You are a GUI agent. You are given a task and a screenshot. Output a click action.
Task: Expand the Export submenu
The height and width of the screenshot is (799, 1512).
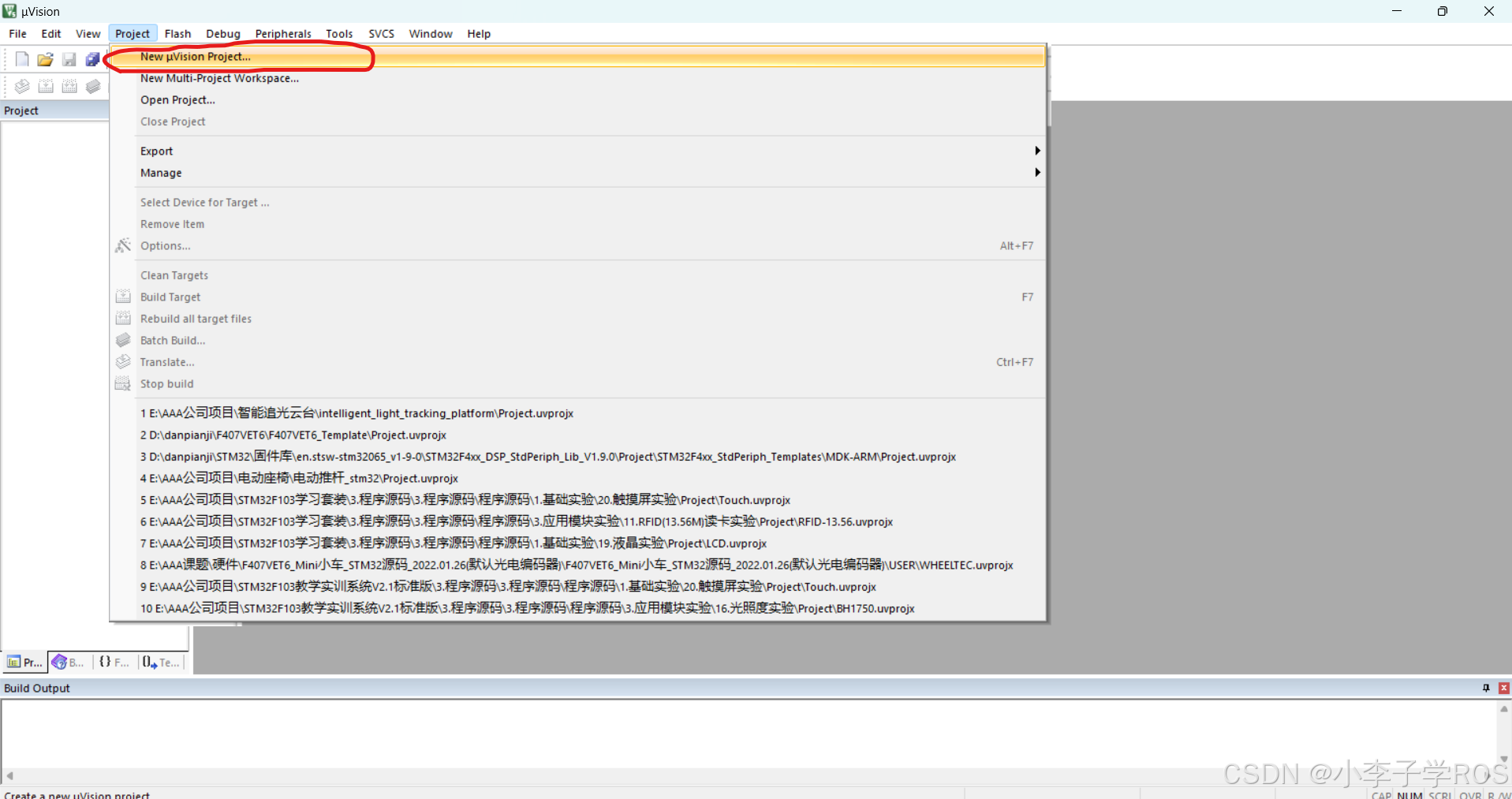(x=1036, y=150)
